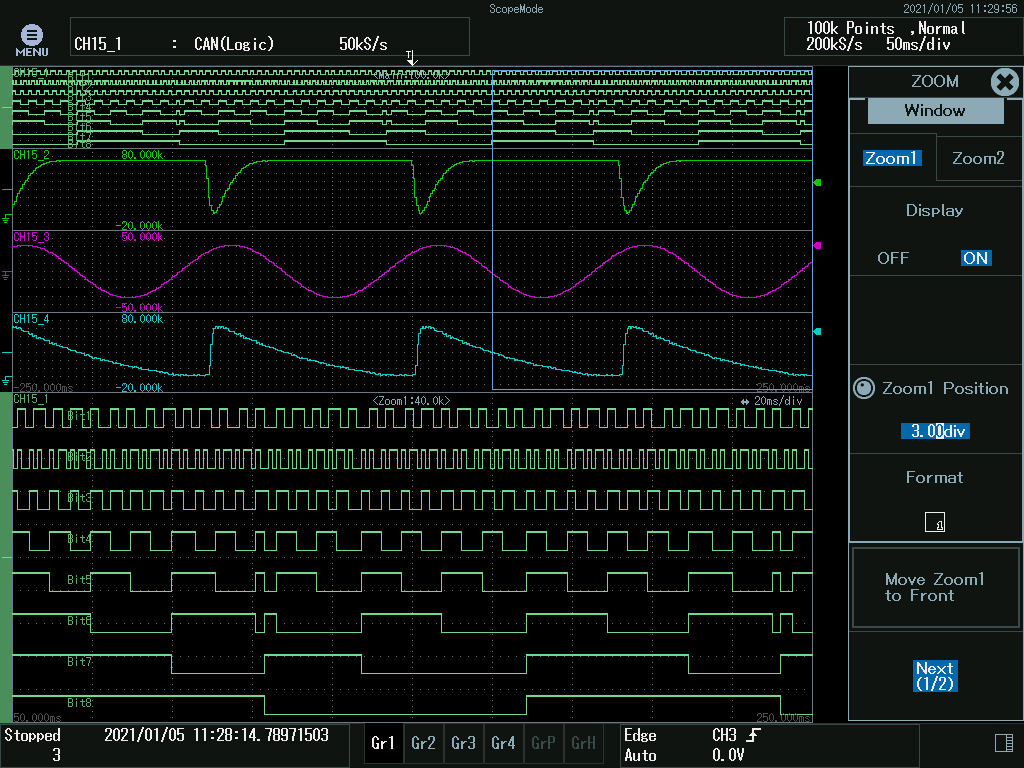The width and height of the screenshot is (1024, 768).
Task: Set Zoom1 display to ON
Action: coord(975,258)
